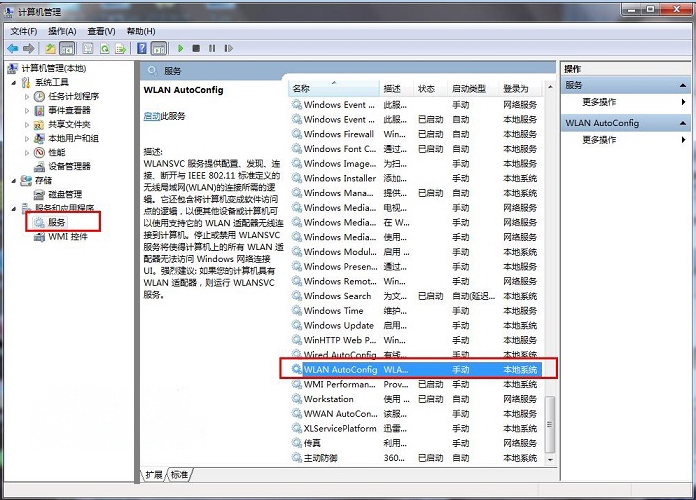Image resolution: width=696 pixels, height=500 pixels.
Task: Click the Stop service square icon
Action: click(196, 48)
